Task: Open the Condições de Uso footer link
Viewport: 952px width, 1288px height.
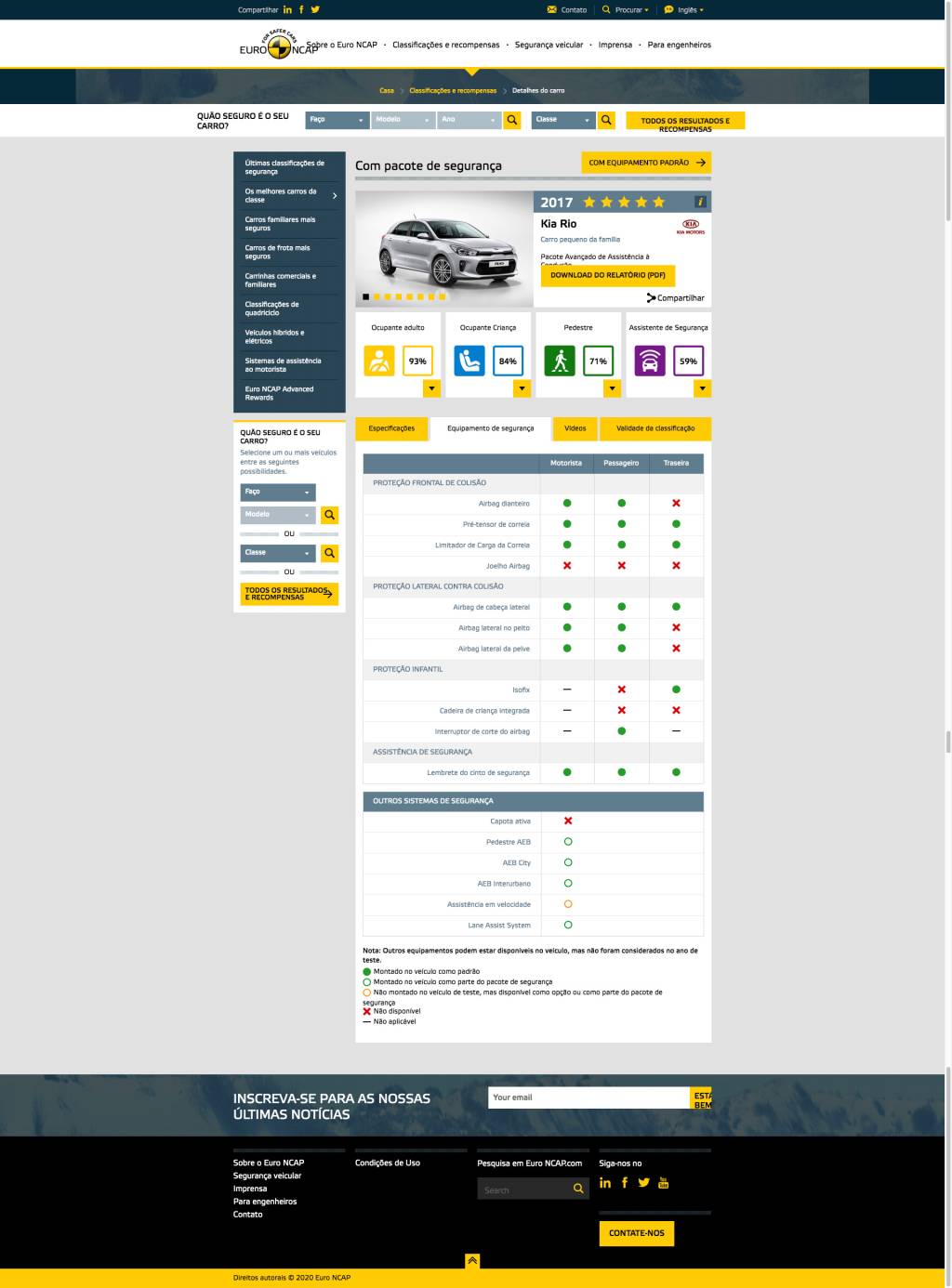Action: pos(388,1163)
